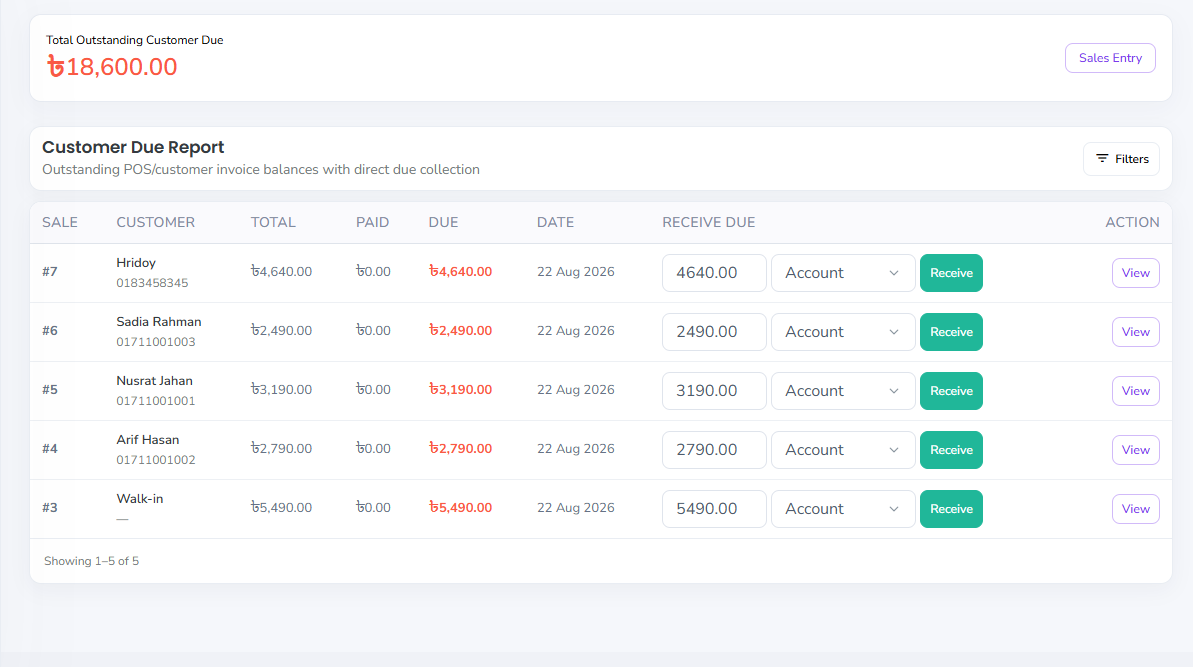Click the PAID column header
Viewport: 1193px width, 667px height.
(x=372, y=222)
